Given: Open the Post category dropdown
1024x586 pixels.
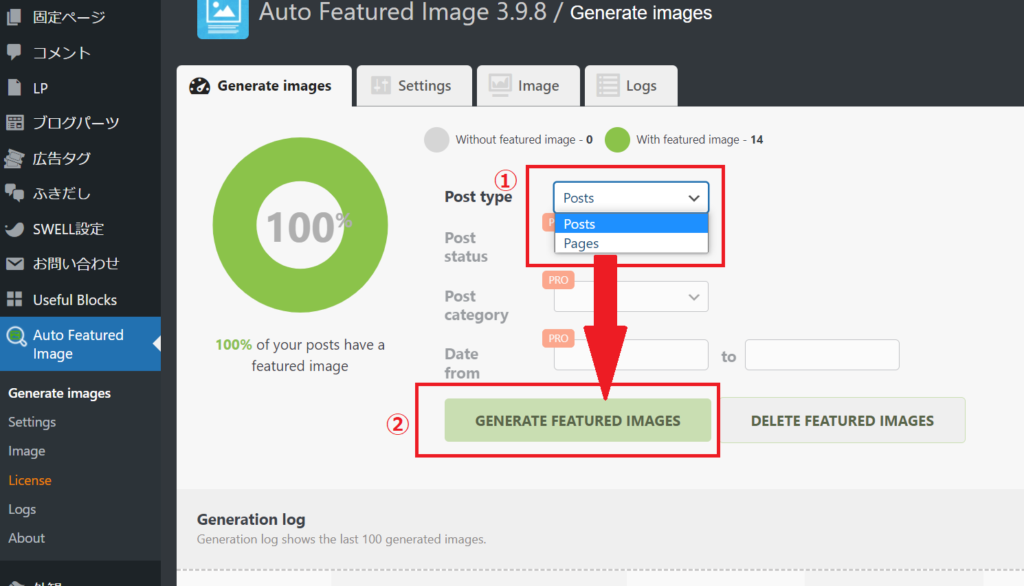Looking at the screenshot, I should click(631, 297).
